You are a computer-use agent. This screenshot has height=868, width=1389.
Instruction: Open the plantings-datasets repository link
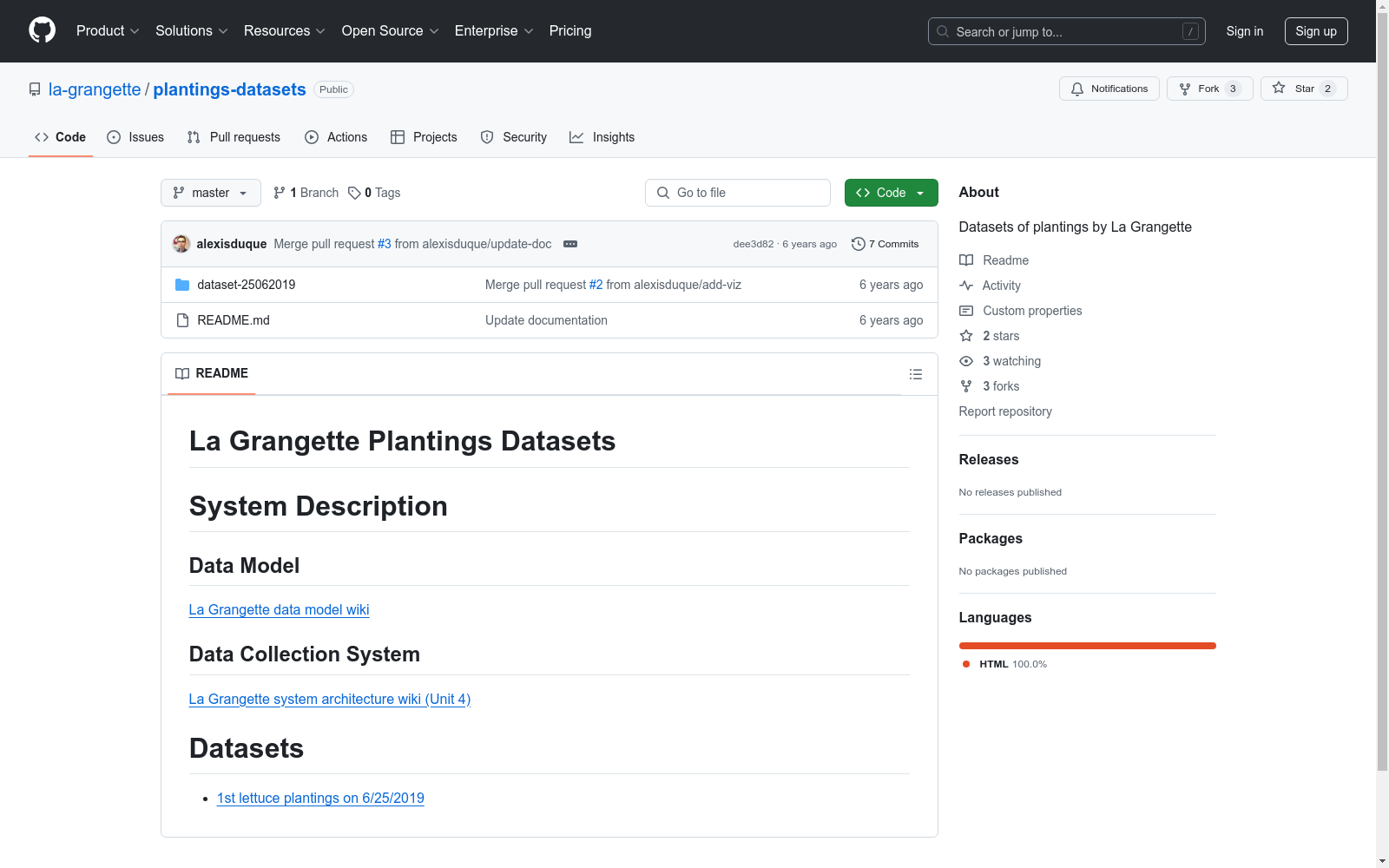click(x=230, y=89)
